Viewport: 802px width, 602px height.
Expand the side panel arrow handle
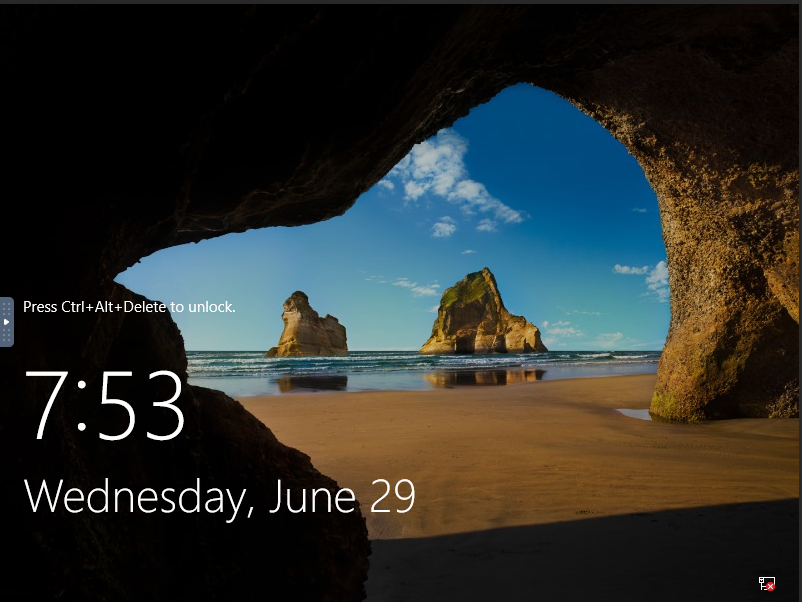point(6,322)
